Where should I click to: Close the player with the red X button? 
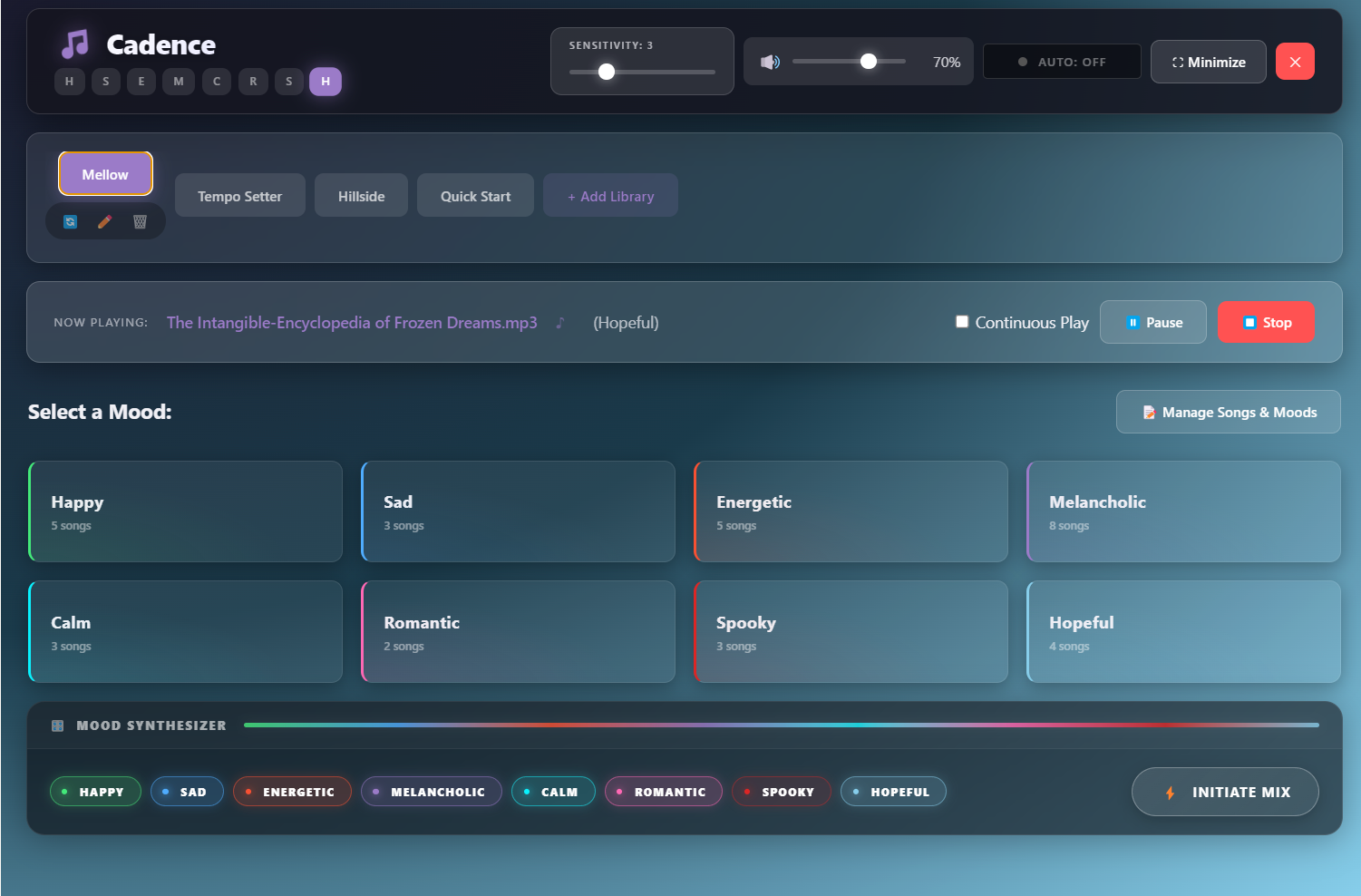click(1295, 62)
